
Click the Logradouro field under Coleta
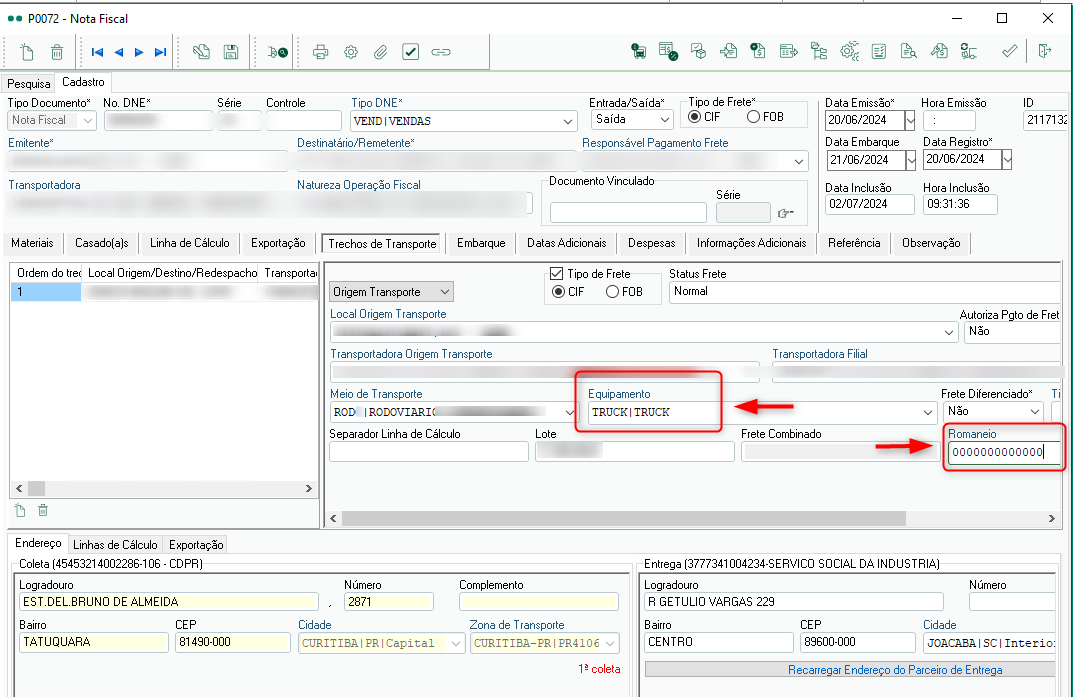(x=169, y=602)
